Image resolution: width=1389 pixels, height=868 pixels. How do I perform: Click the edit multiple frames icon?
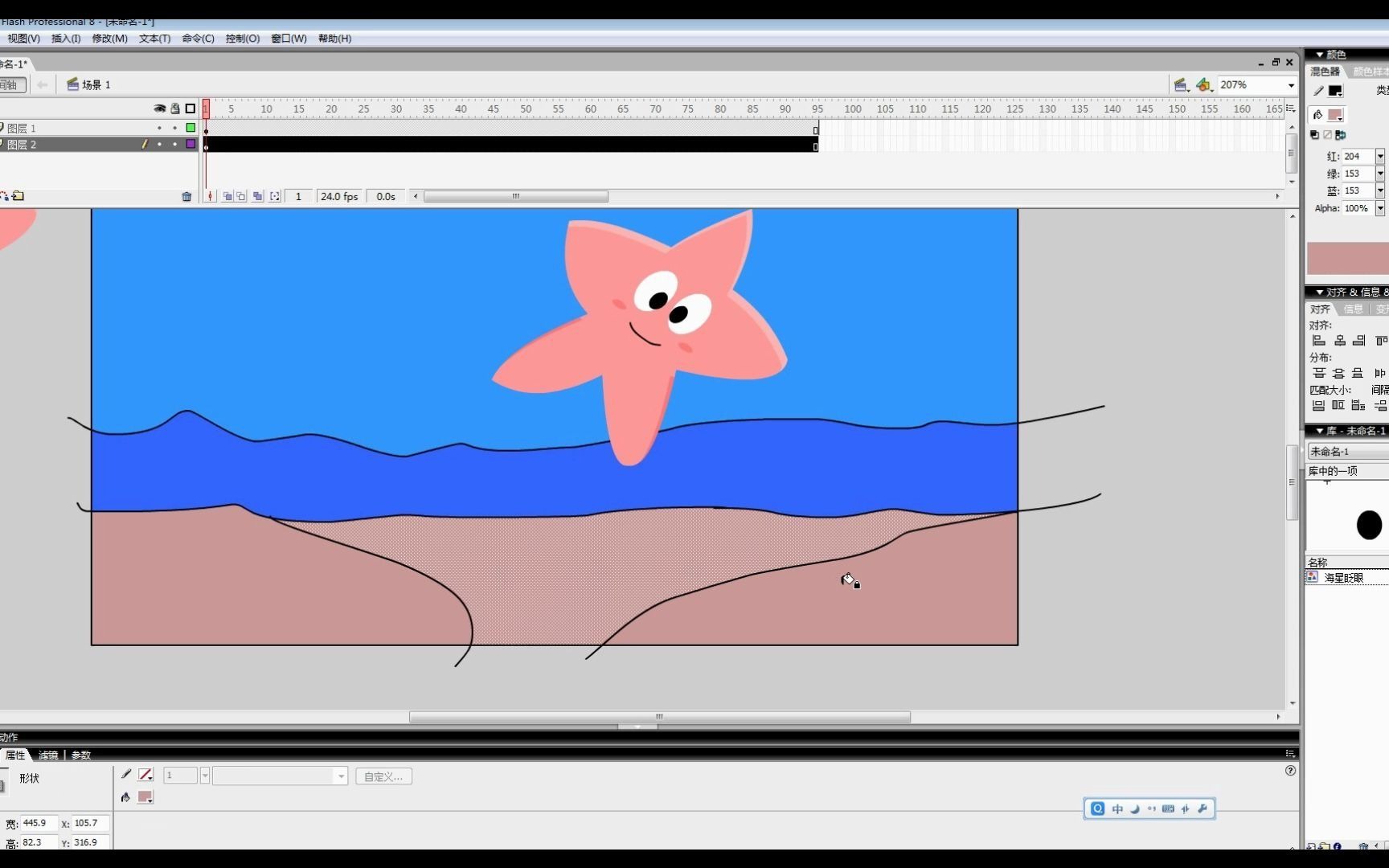tap(258, 196)
